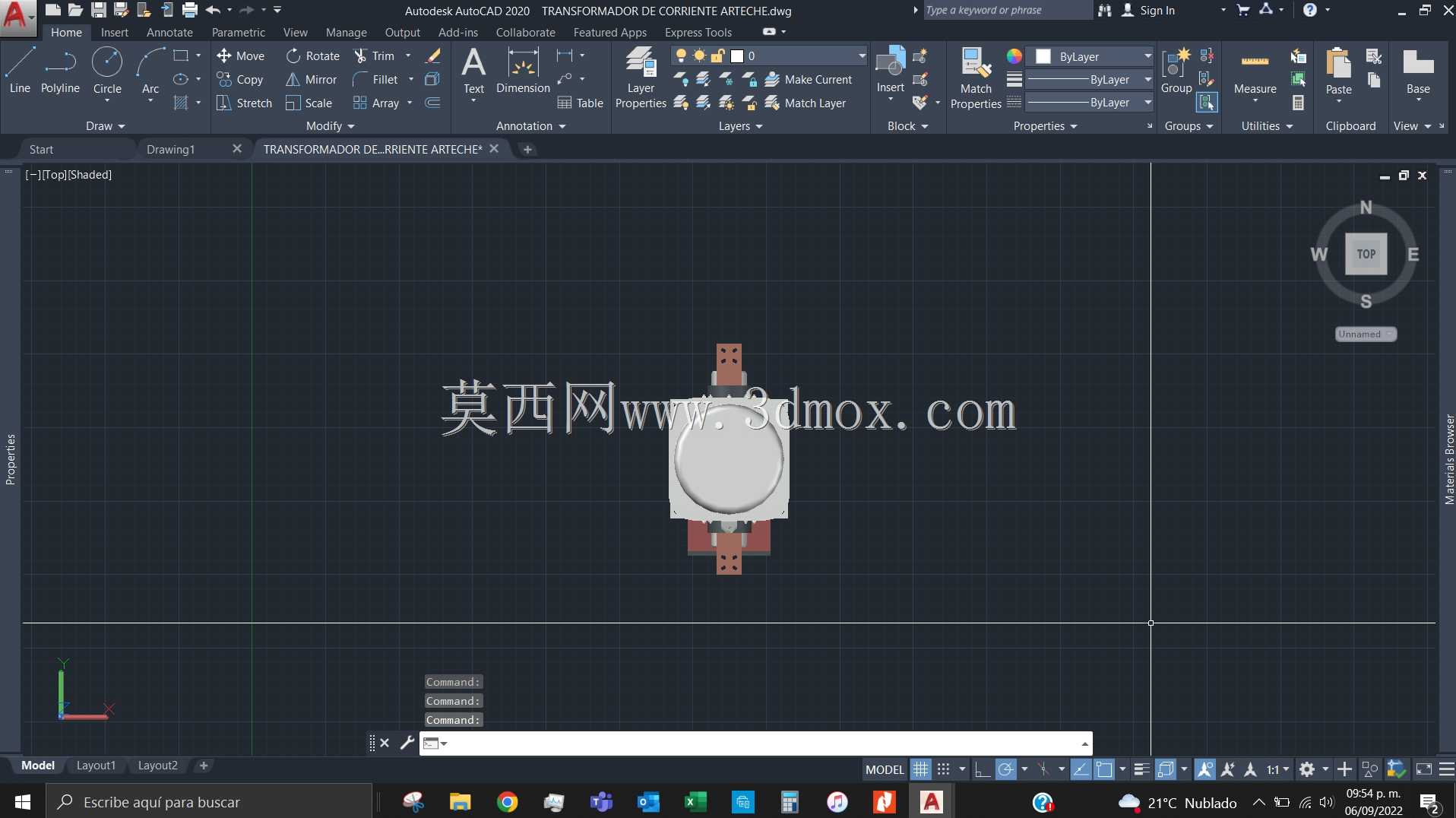Toggle snap mode in status bar
1456x818 pixels.
pos(943,769)
